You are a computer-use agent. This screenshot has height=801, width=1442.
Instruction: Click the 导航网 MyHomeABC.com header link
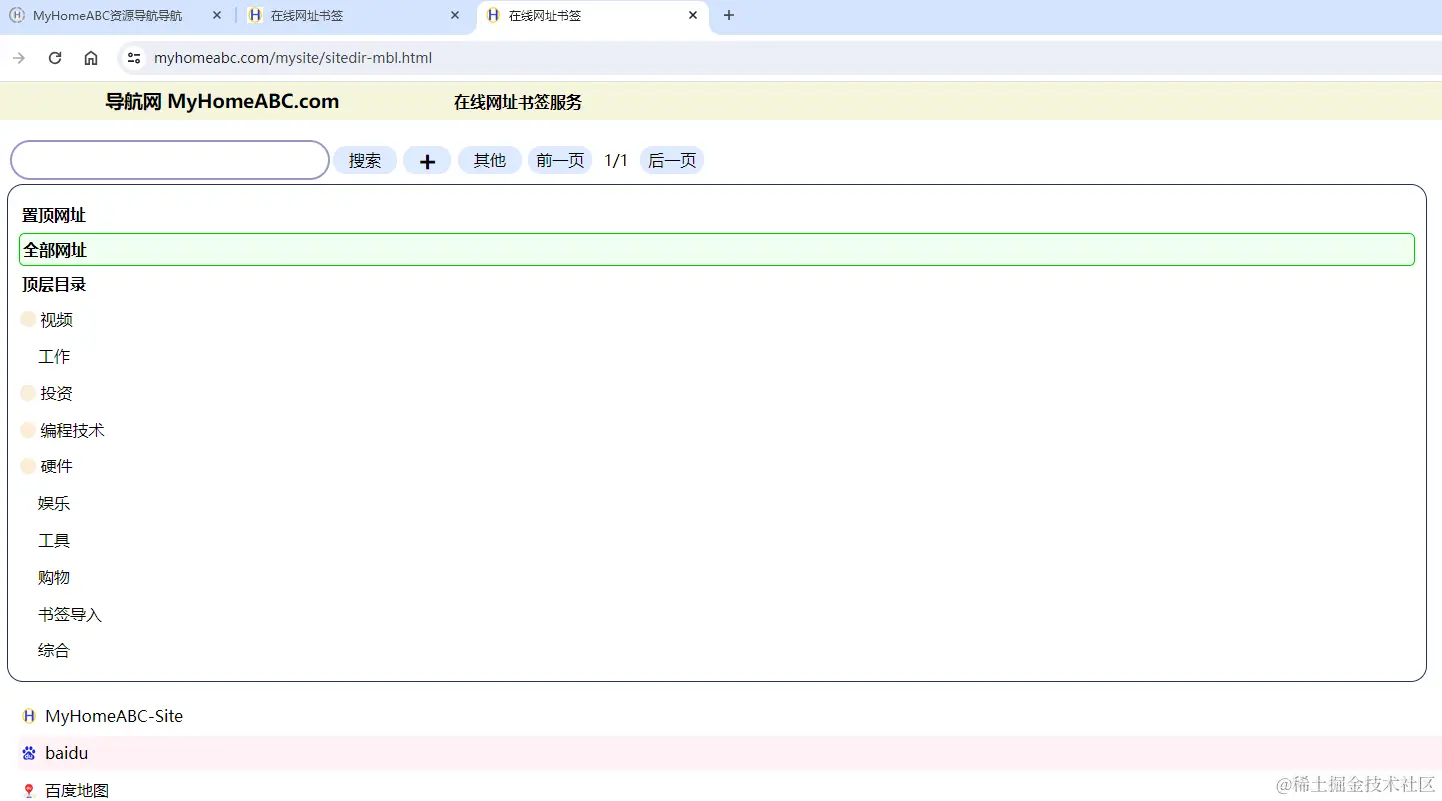click(222, 101)
